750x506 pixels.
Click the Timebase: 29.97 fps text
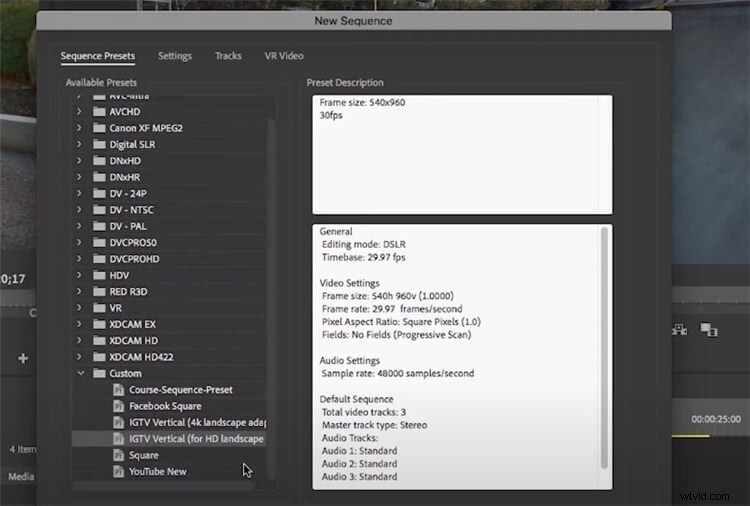coord(364,257)
